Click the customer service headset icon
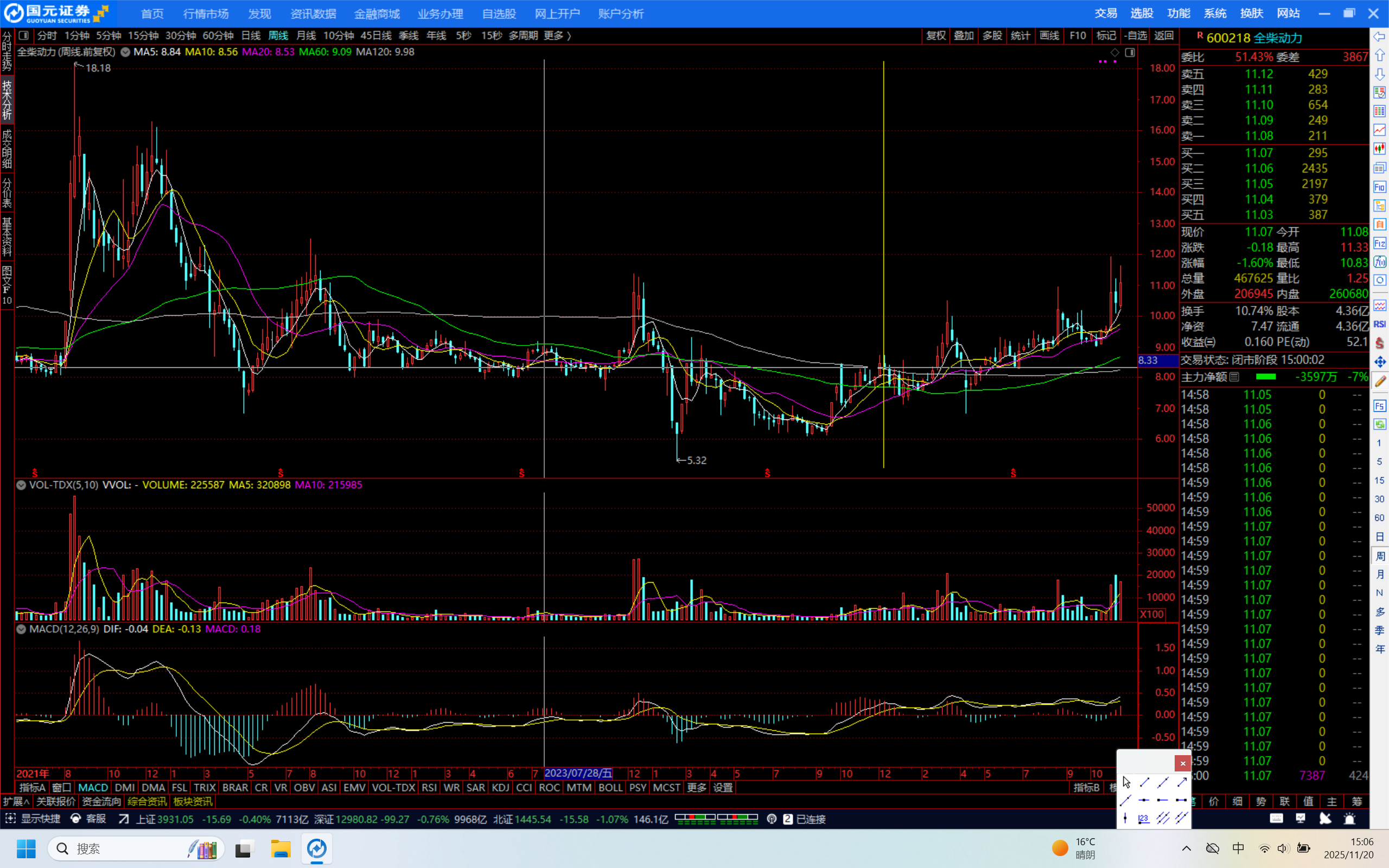The height and width of the screenshot is (868, 1389). [75, 819]
